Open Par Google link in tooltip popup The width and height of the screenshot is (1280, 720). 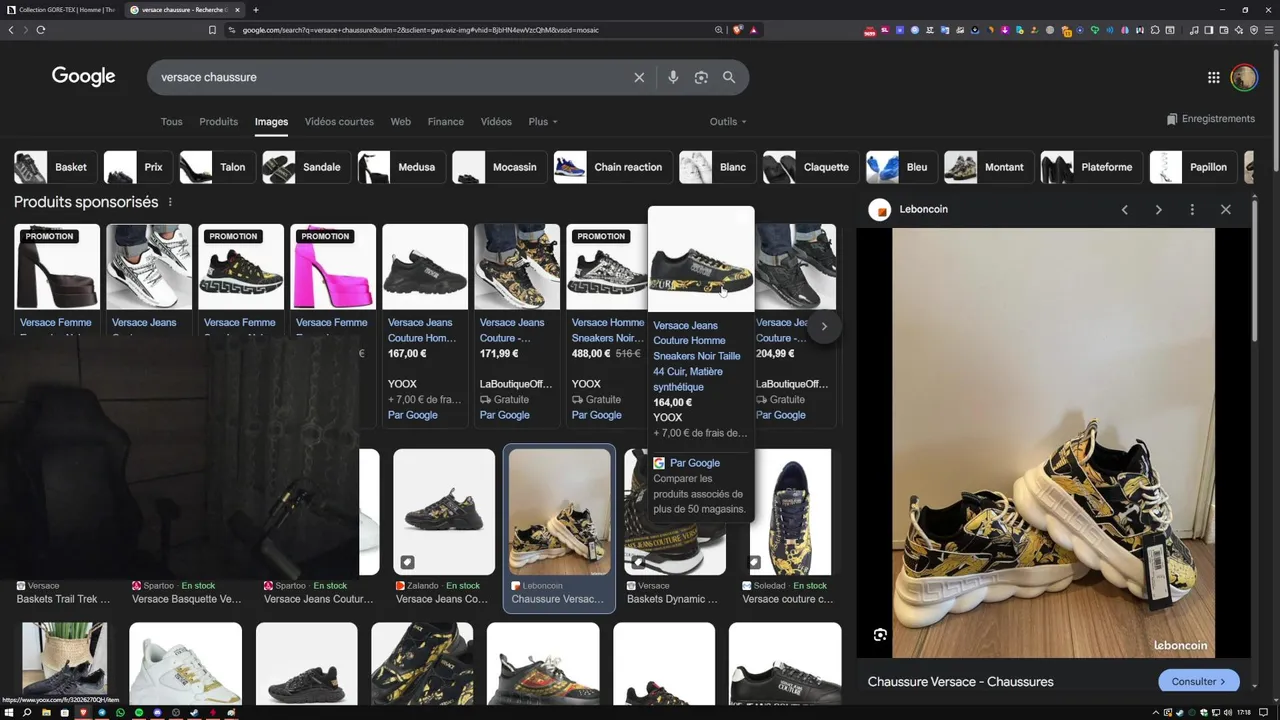coord(695,463)
